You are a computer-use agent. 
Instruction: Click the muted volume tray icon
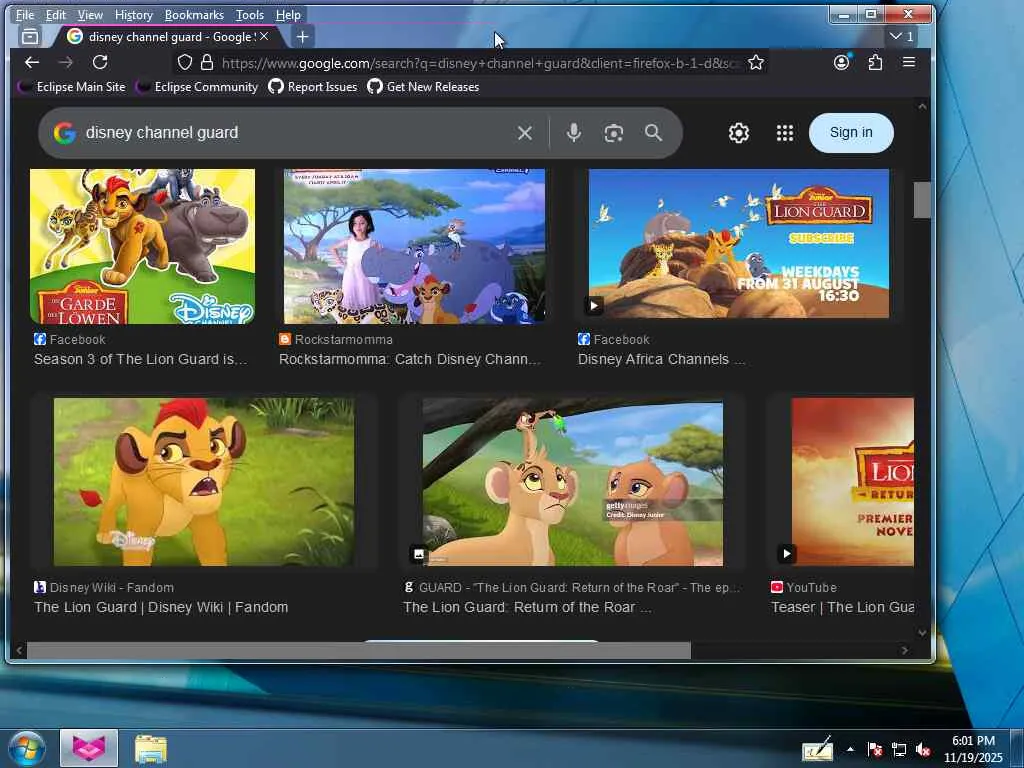pos(923,750)
